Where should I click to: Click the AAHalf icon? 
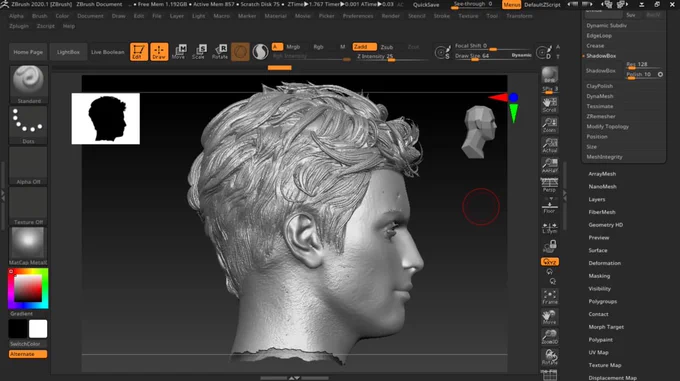coord(549,166)
